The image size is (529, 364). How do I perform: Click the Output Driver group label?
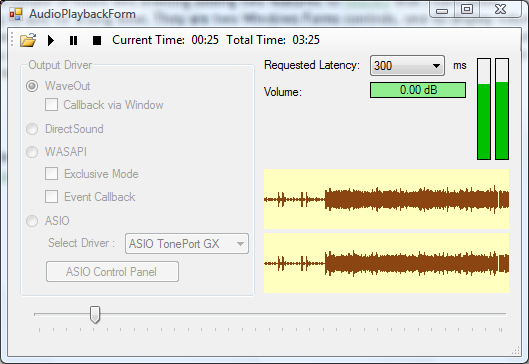point(60,65)
